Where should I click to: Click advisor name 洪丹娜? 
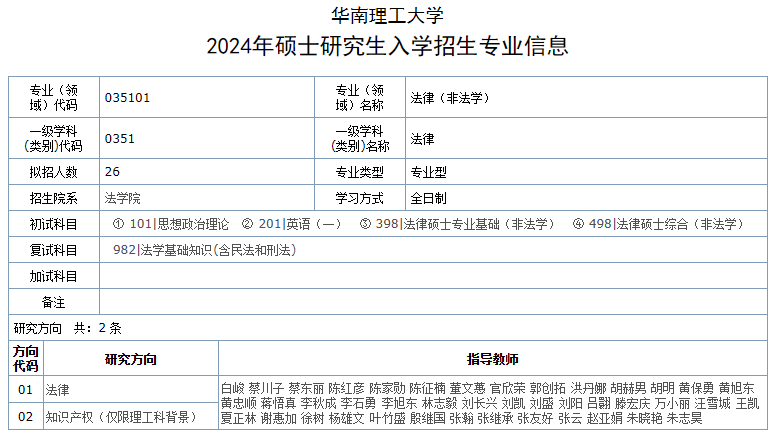[x=588, y=388]
